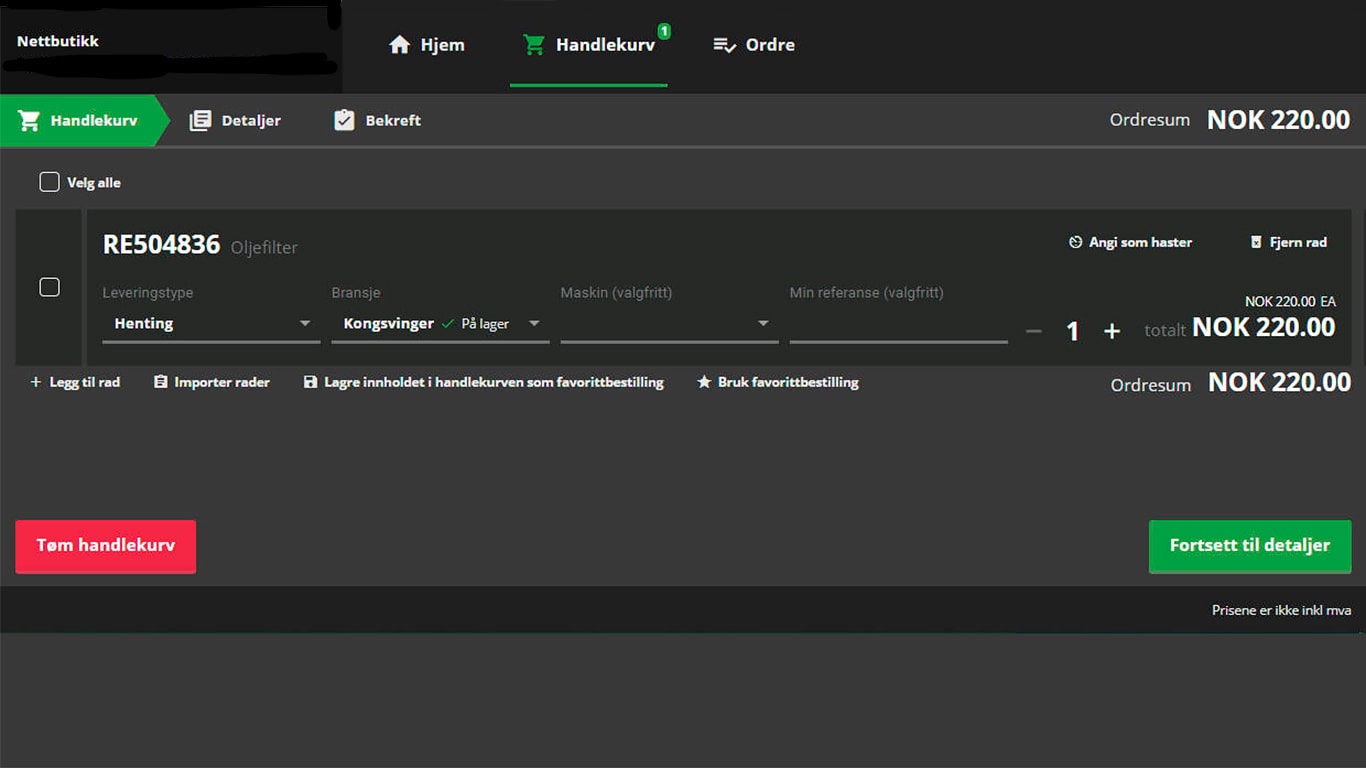Go to the Bekreft checkout step
The image size is (1366, 768).
(x=377, y=121)
